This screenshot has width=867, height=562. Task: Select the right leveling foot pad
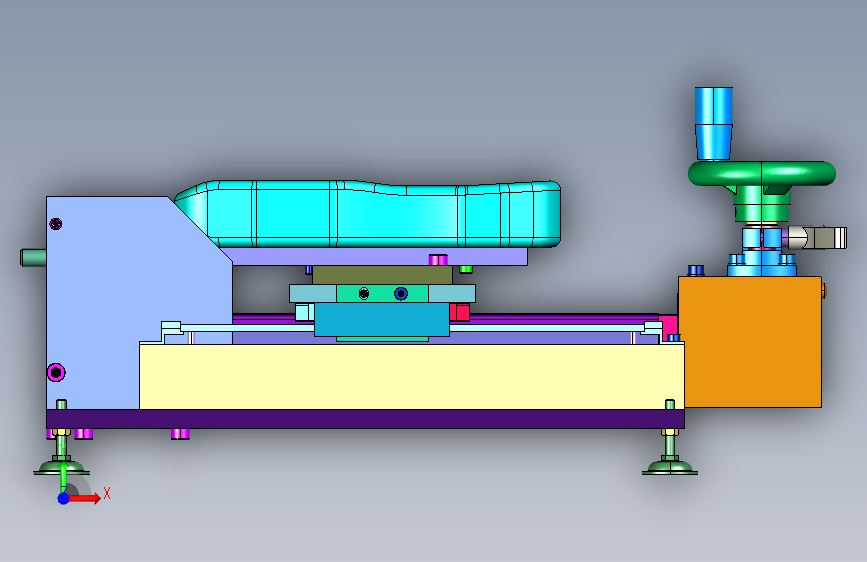(670, 469)
